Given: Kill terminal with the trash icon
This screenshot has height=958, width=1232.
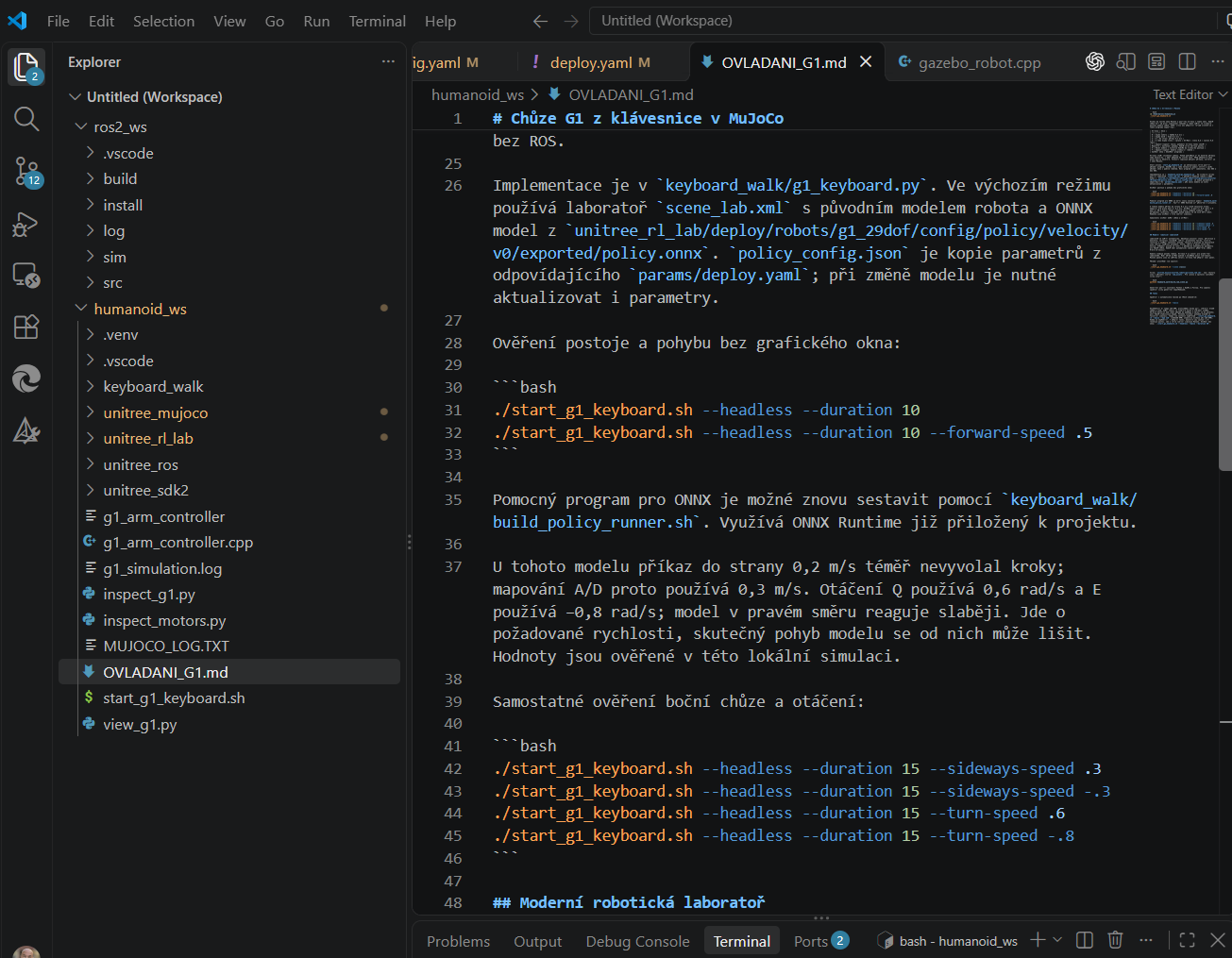Looking at the screenshot, I should [1115, 940].
